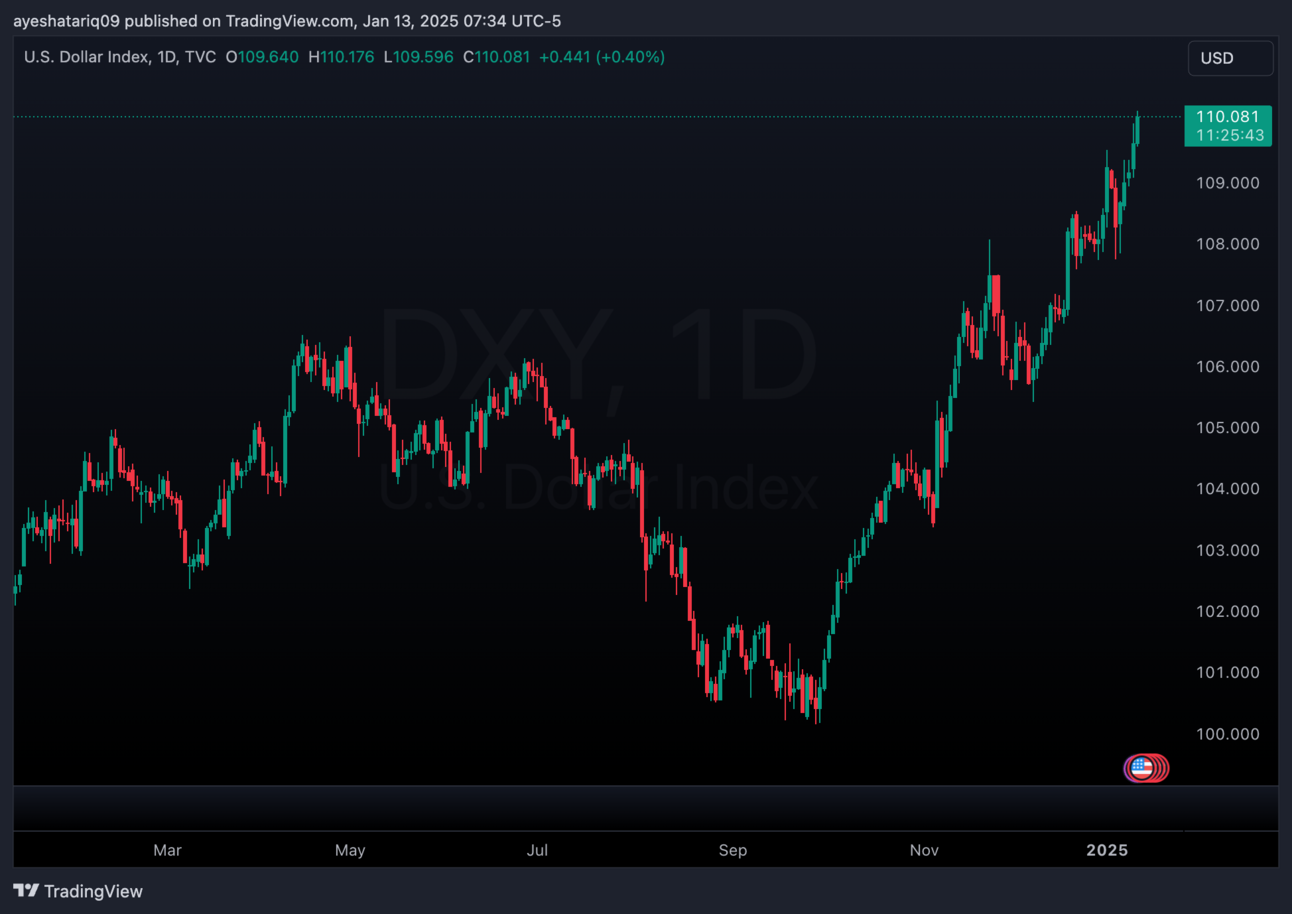Click the dotted all-time-high price line

pyautogui.click(x=600, y=115)
